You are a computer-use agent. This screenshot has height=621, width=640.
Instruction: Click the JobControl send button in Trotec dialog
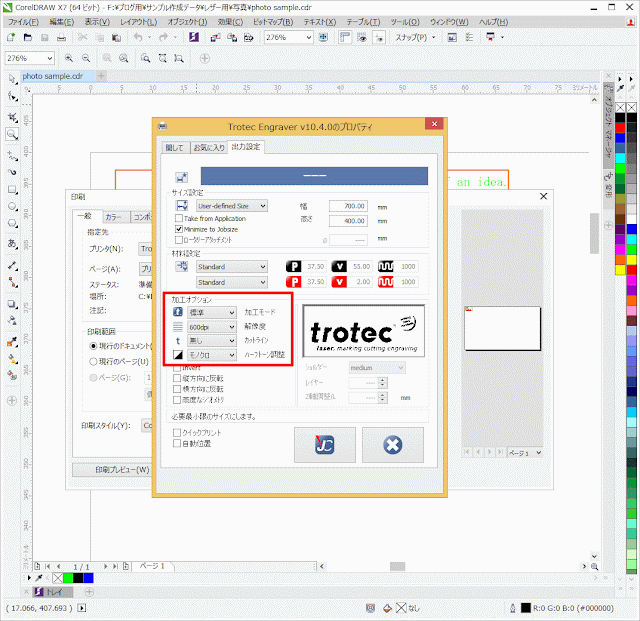point(324,445)
